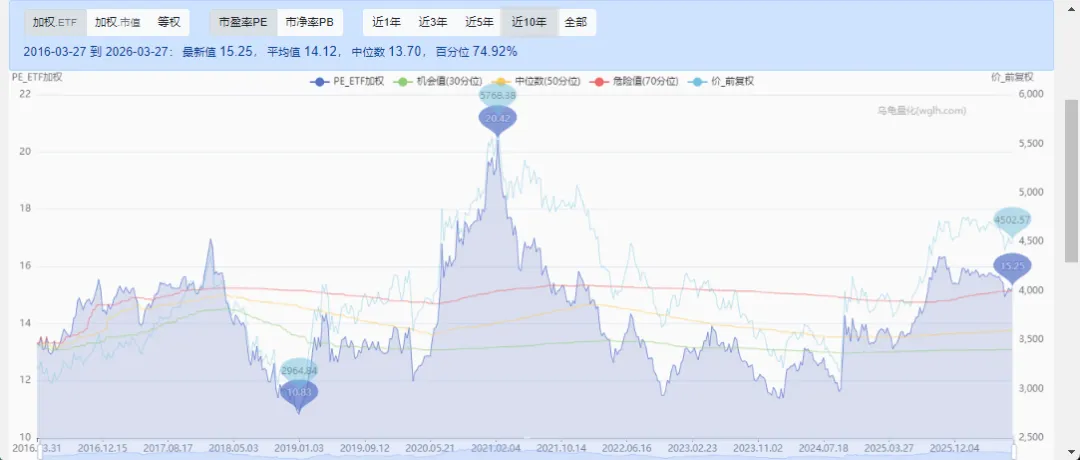The width and height of the screenshot is (1080, 460).
Task: Set time range to 近5年
Action: tap(479, 22)
